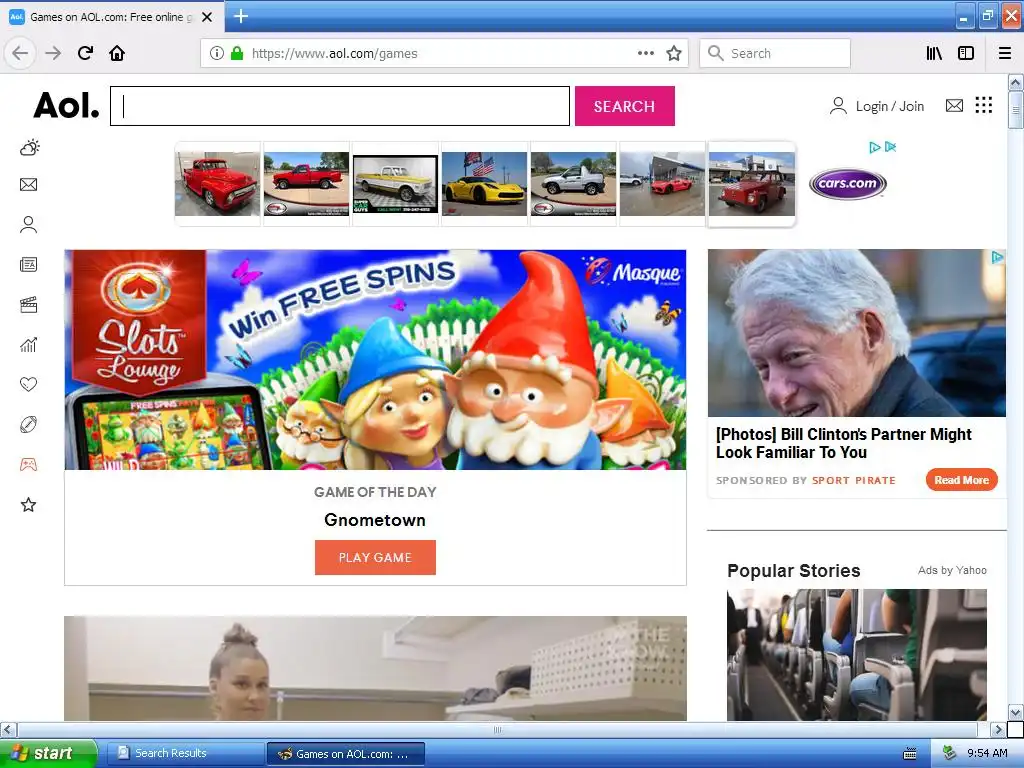Go to the browser Home icon
This screenshot has width=1024, height=768.
(x=117, y=53)
